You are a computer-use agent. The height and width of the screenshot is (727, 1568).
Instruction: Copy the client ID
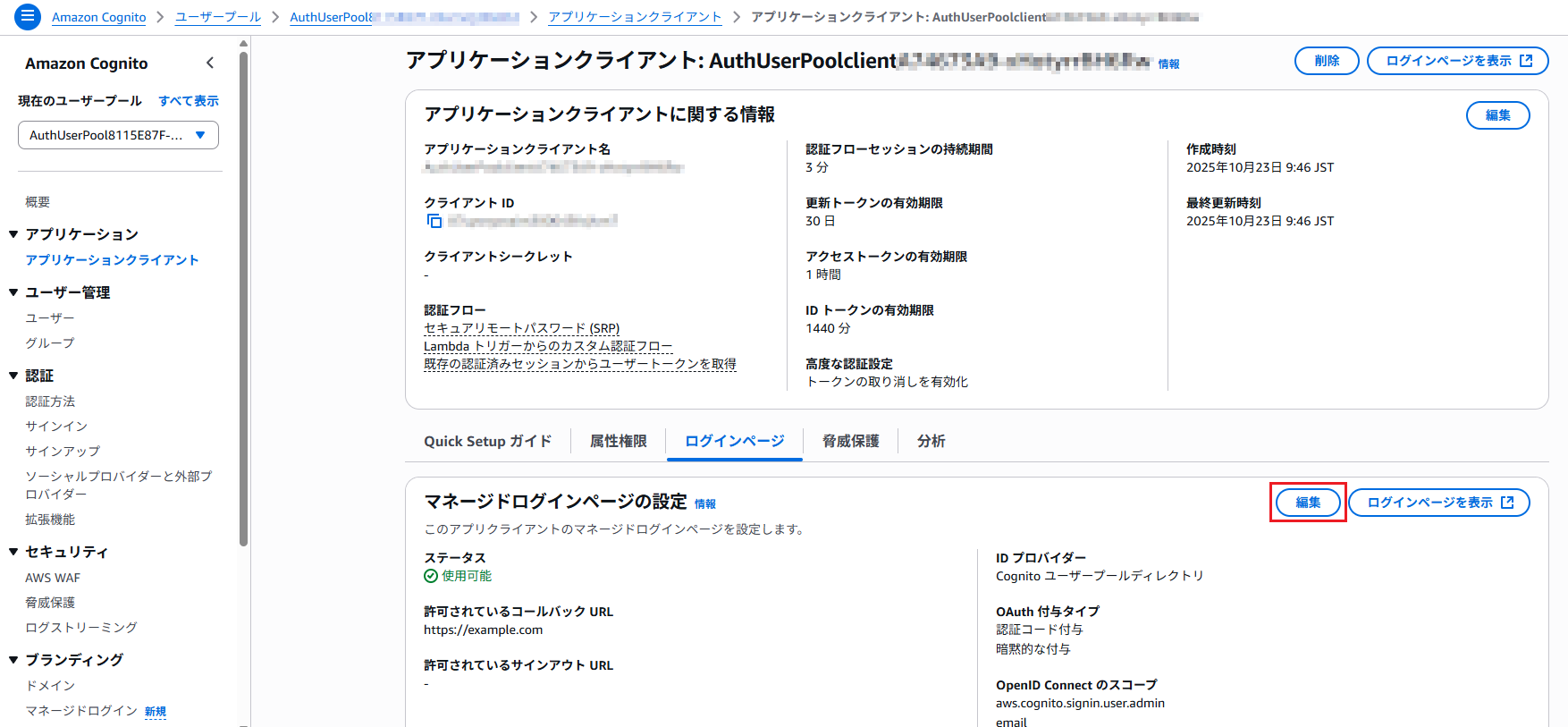pyautogui.click(x=434, y=221)
